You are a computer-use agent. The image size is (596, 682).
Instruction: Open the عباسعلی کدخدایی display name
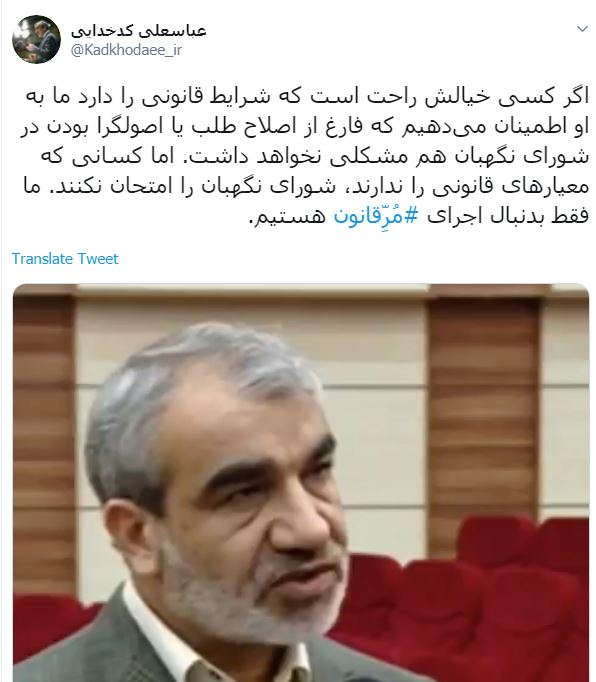click(x=138, y=30)
